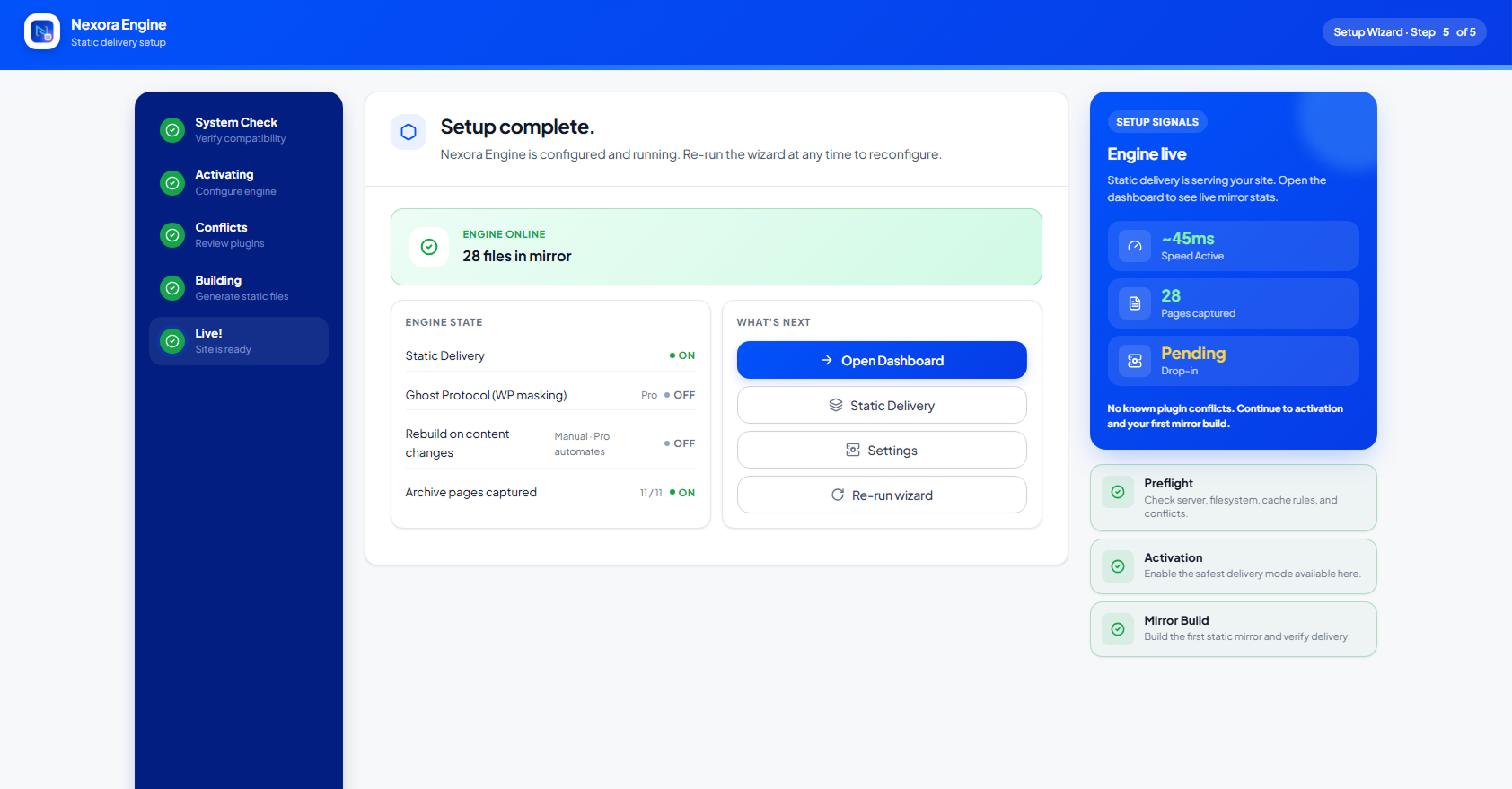Open the Static Delivery page button
This screenshot has height=789, width=1512.
point(882,405)
